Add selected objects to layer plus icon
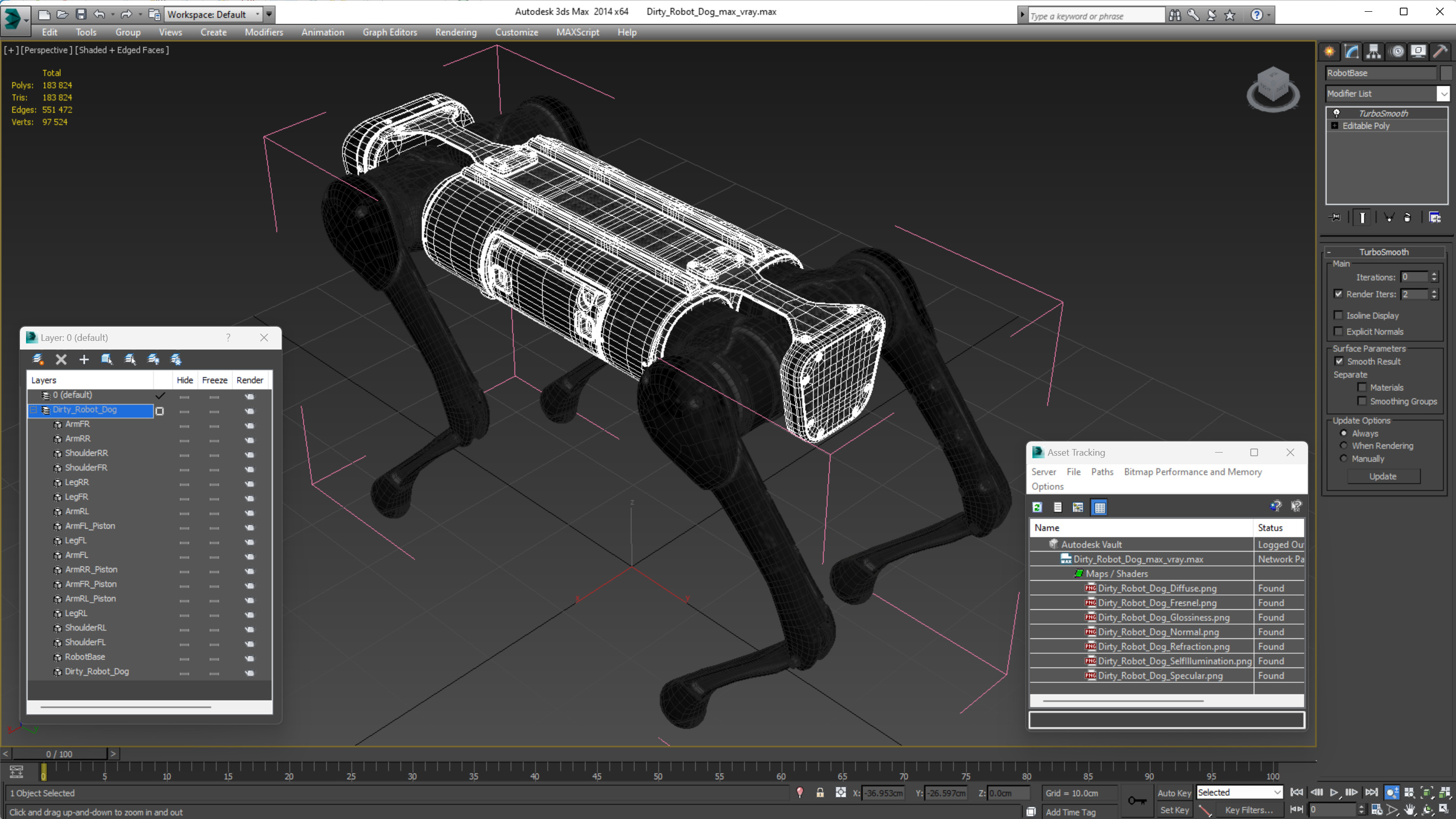1456x819 pixels. coord(84,359)
